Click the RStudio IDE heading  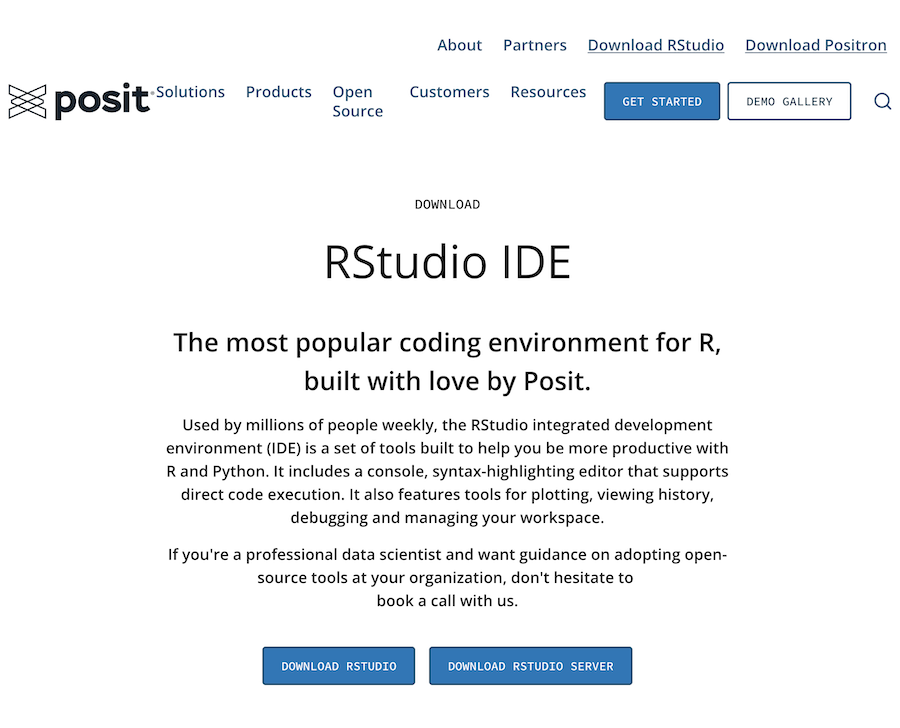click(448, 262)
